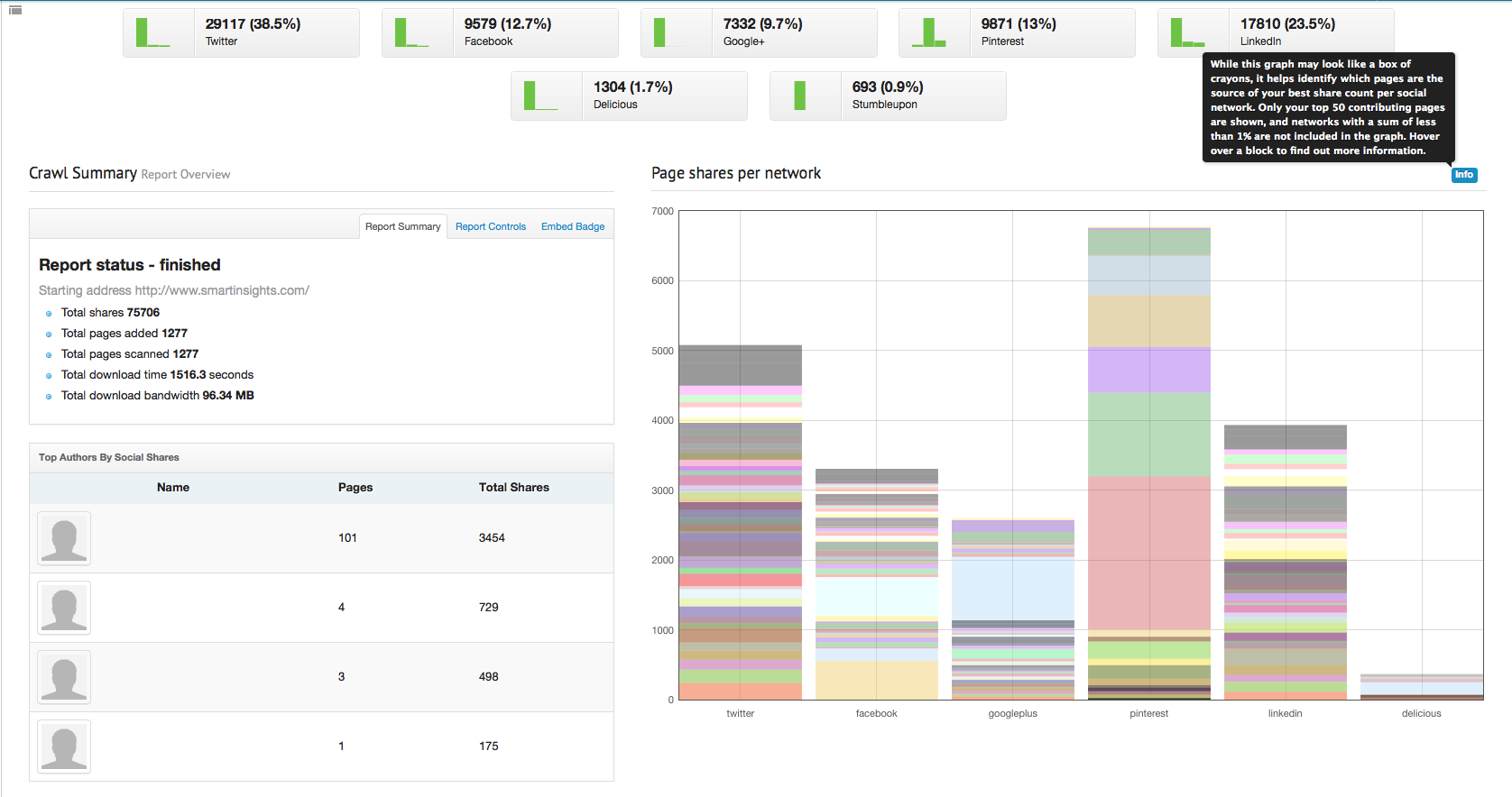The height and width of the screenshot is (797, 1512).
Task: Click the Total shares 75706 line
Action: point(110,313)
